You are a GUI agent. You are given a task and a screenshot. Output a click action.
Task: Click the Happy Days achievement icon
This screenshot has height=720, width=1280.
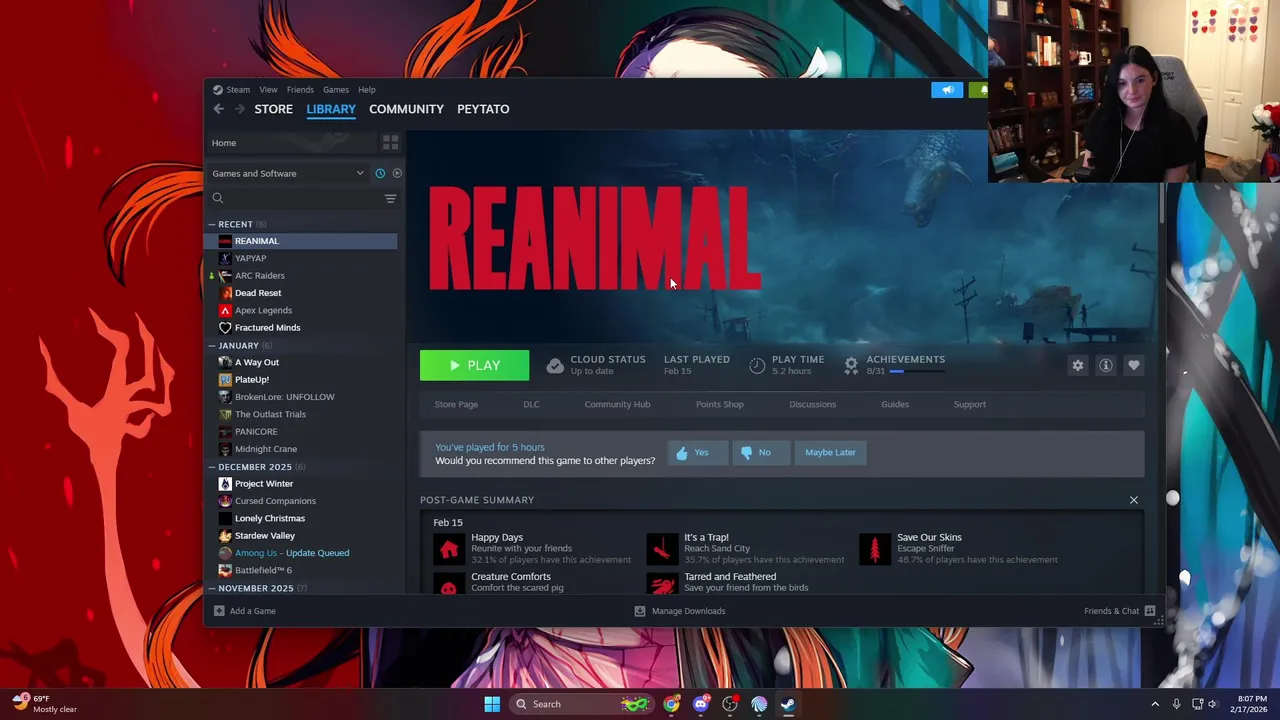tap(449, 548)
